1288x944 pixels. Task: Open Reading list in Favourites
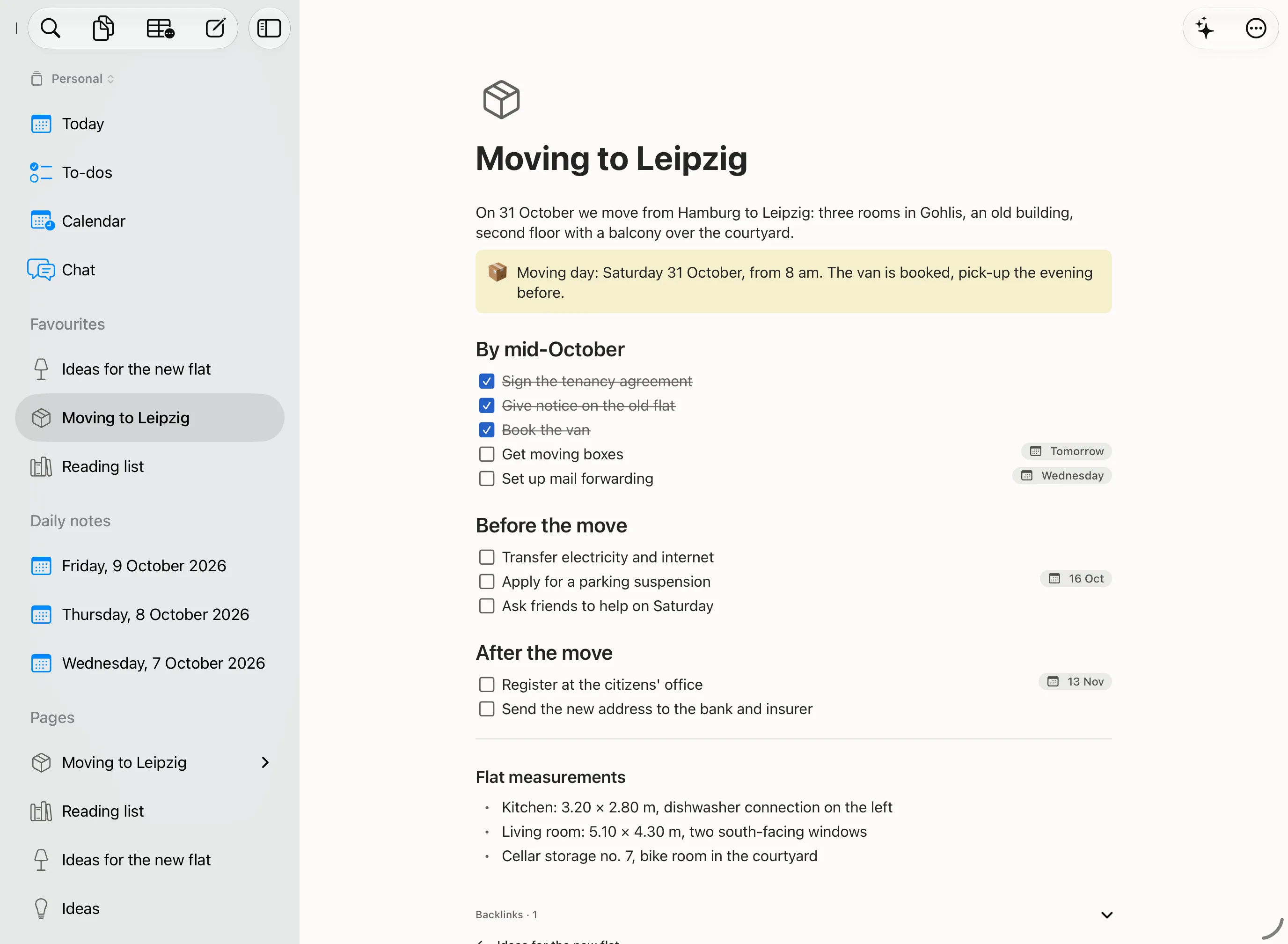click(x=150, y=466)
